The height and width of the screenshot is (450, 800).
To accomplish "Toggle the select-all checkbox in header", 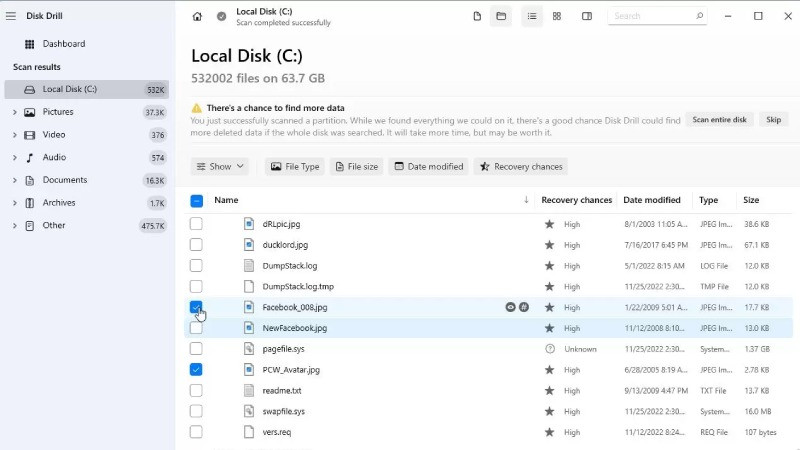I will point(196,201).
